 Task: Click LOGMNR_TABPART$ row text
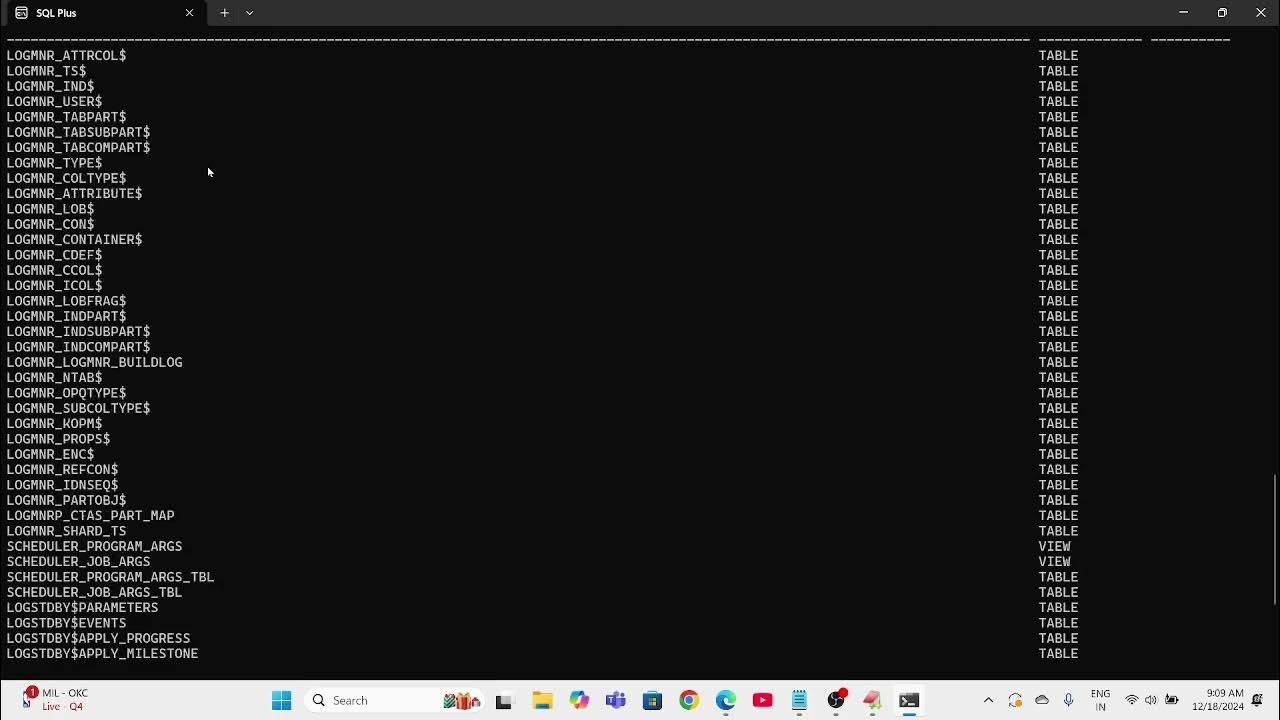pos(66,117)
